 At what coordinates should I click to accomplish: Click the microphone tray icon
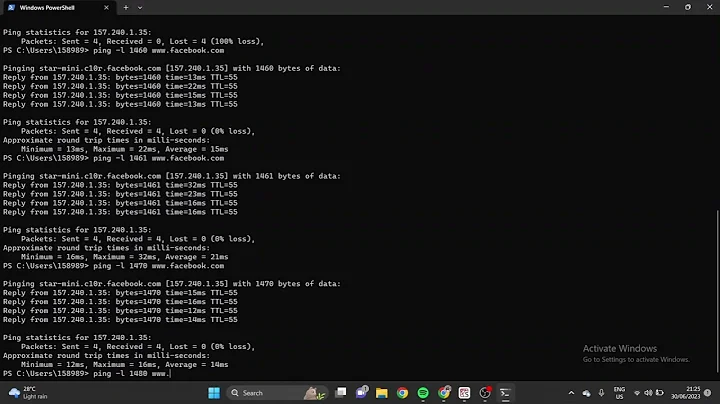601,393
